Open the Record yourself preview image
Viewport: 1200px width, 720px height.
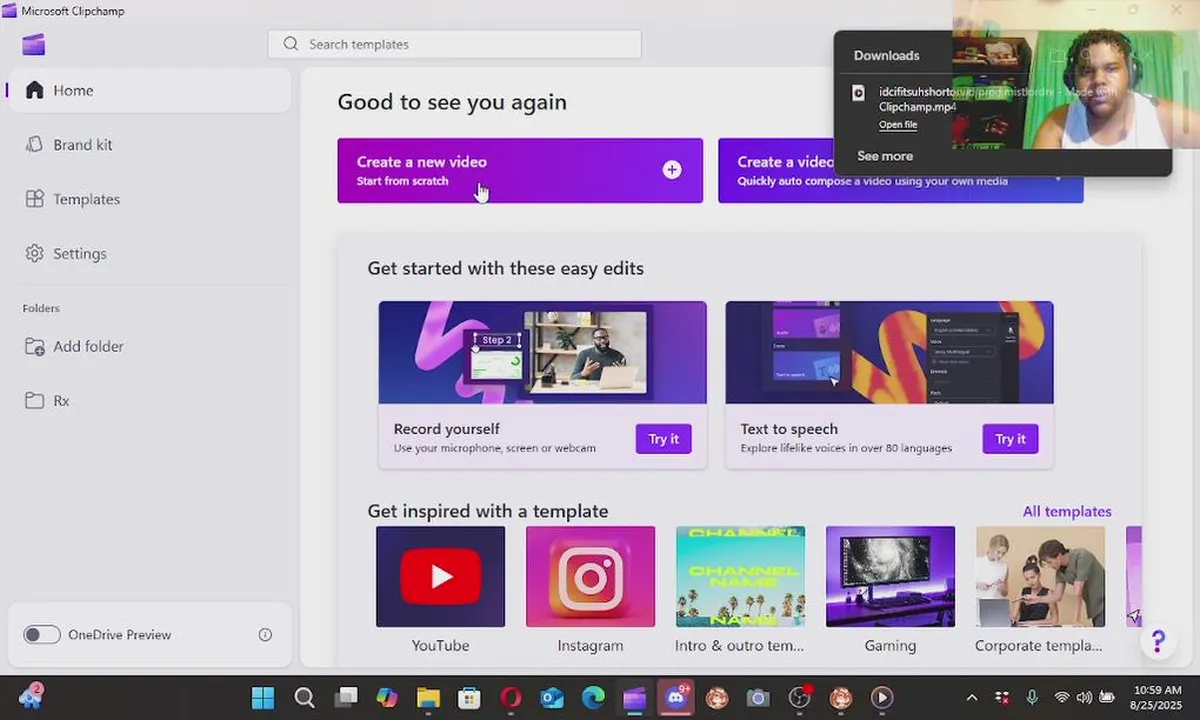point(542,352)
